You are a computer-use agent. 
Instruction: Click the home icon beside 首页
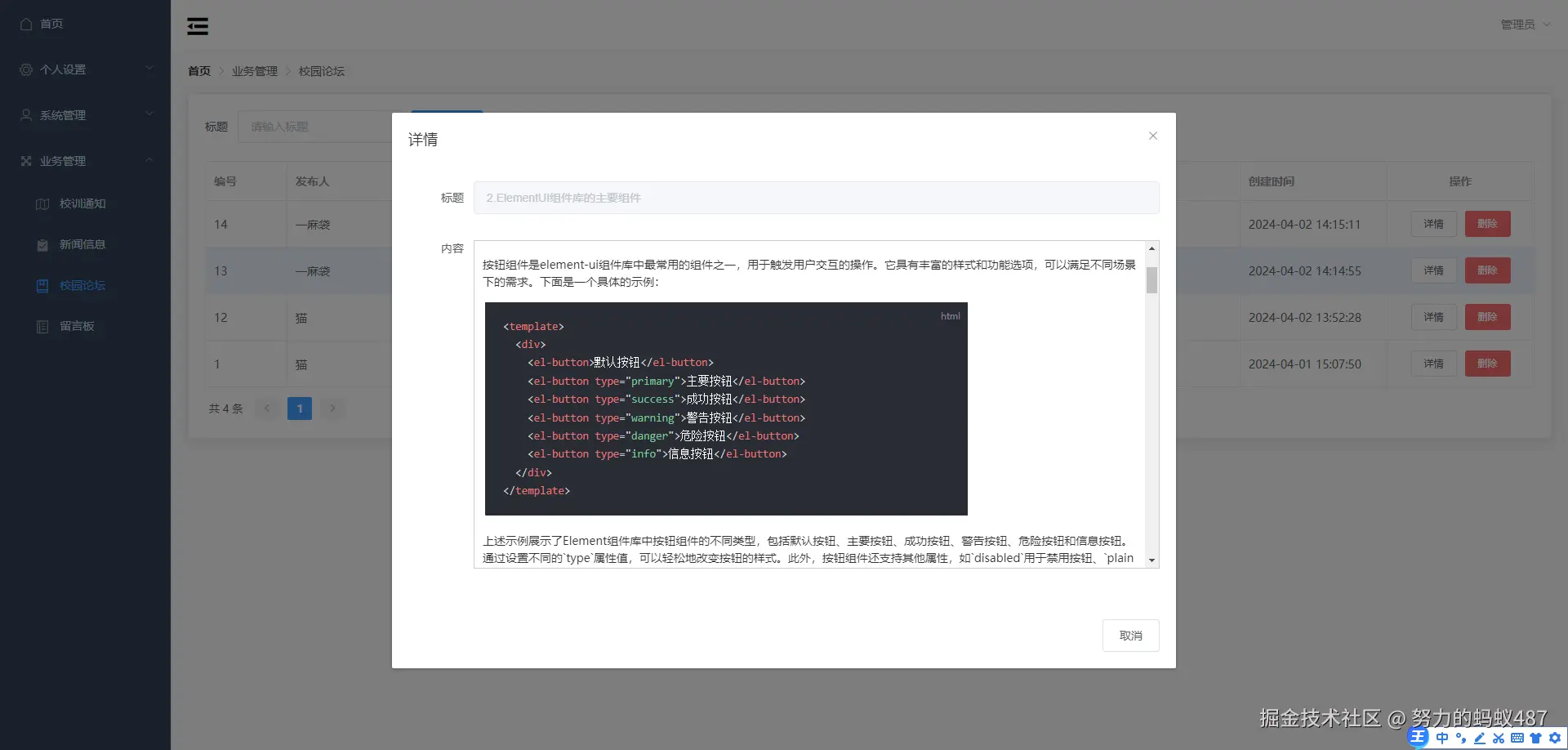24,24
